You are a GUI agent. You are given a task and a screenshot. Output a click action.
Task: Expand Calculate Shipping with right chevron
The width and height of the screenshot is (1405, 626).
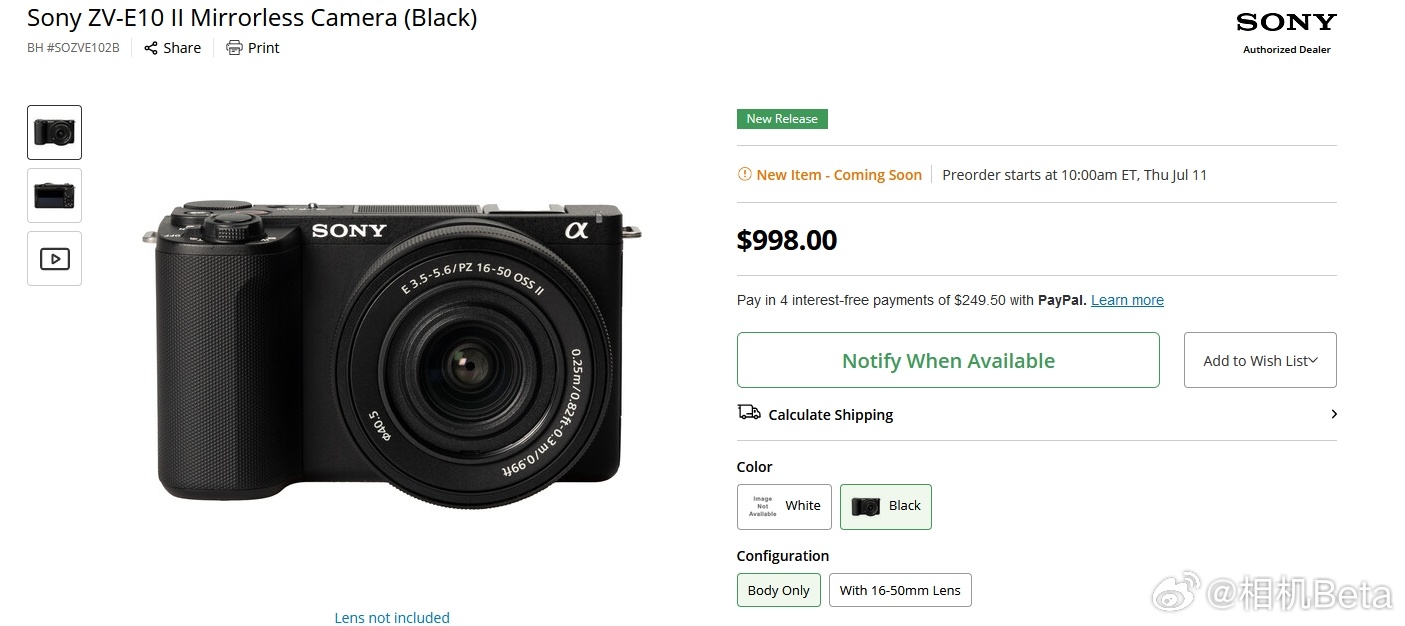coord(1334,414)
